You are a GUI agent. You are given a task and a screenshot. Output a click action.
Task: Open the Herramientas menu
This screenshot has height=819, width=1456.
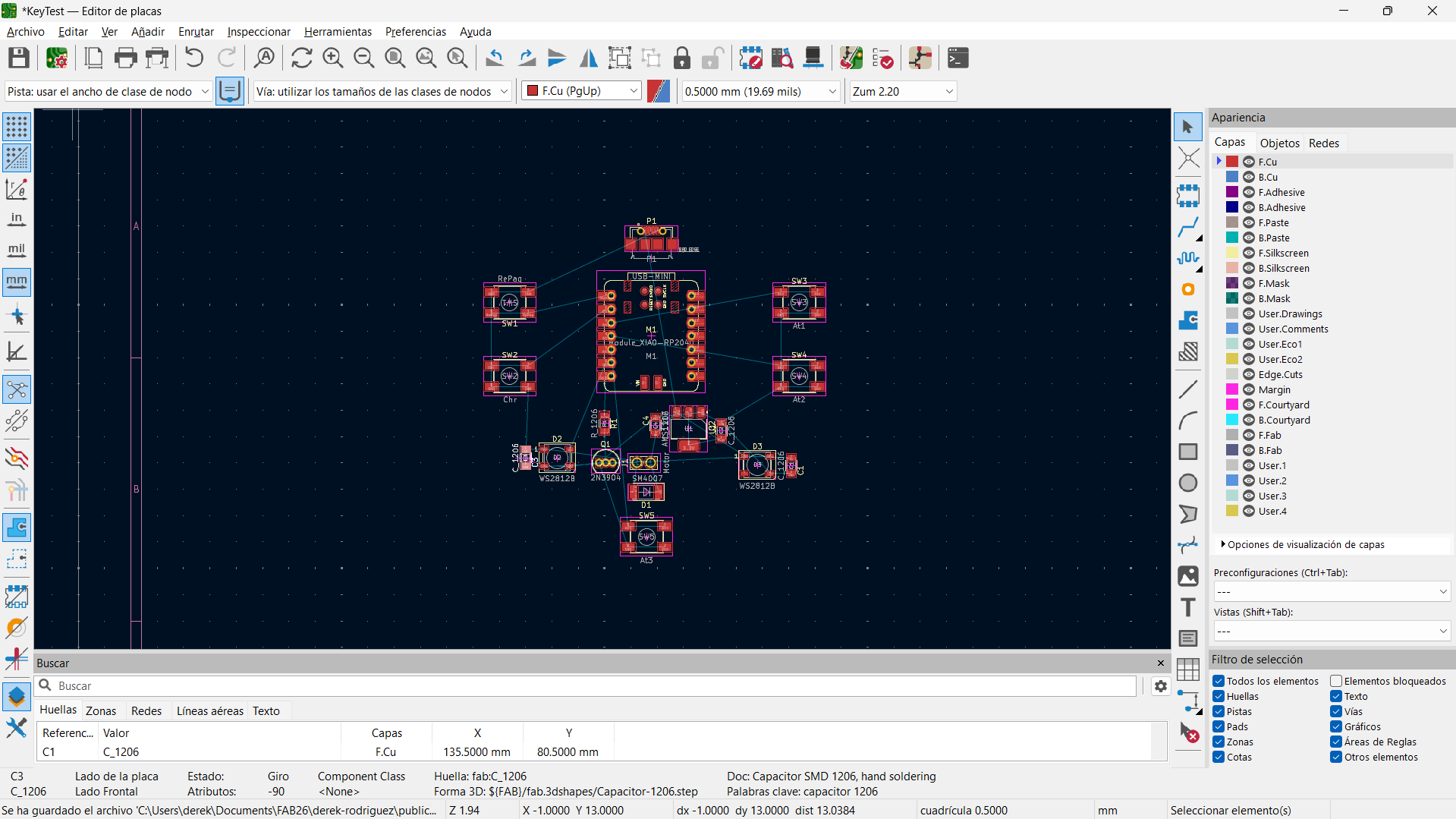tap(338, 31)
